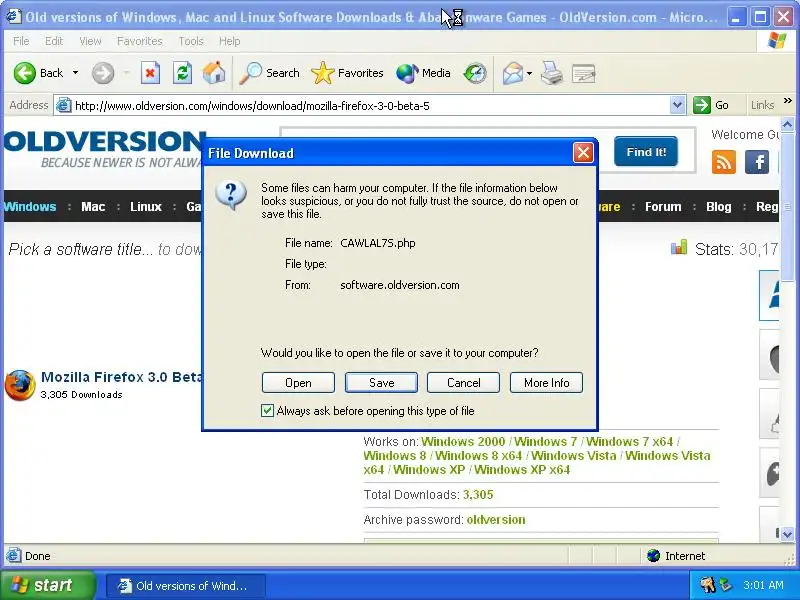Image resolution: width=800 pixels, height=600 pixels.
Task: Open the History clock icon
Action: pos(475,73)
